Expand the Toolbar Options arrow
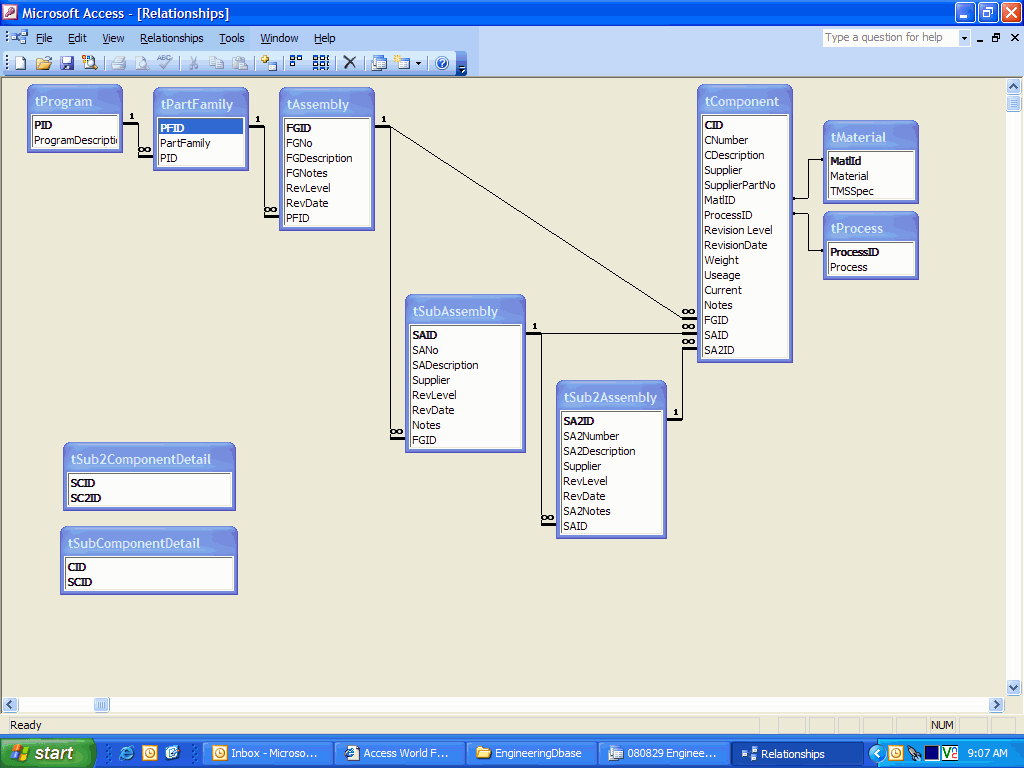This screenshot has height=768, width=1024. pyautogui.click(x=462, y=65)
